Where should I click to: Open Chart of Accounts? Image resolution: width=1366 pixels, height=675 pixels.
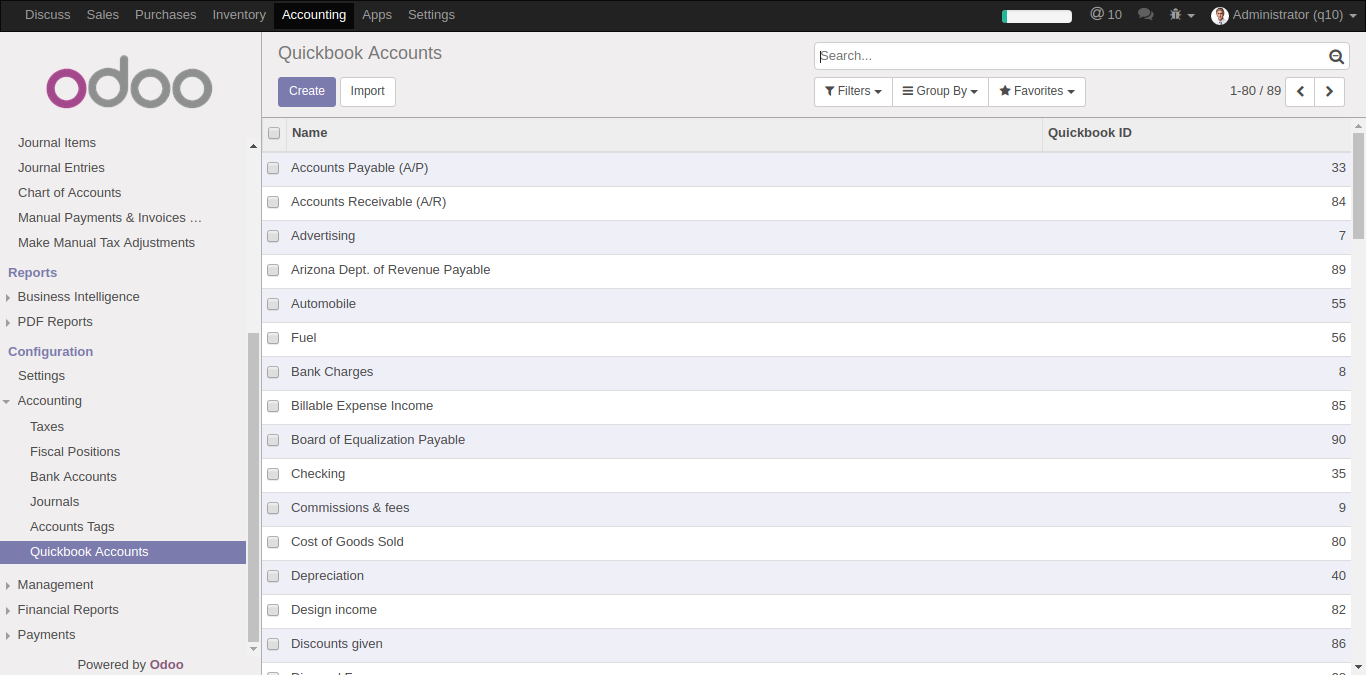[x=69, y=193]
